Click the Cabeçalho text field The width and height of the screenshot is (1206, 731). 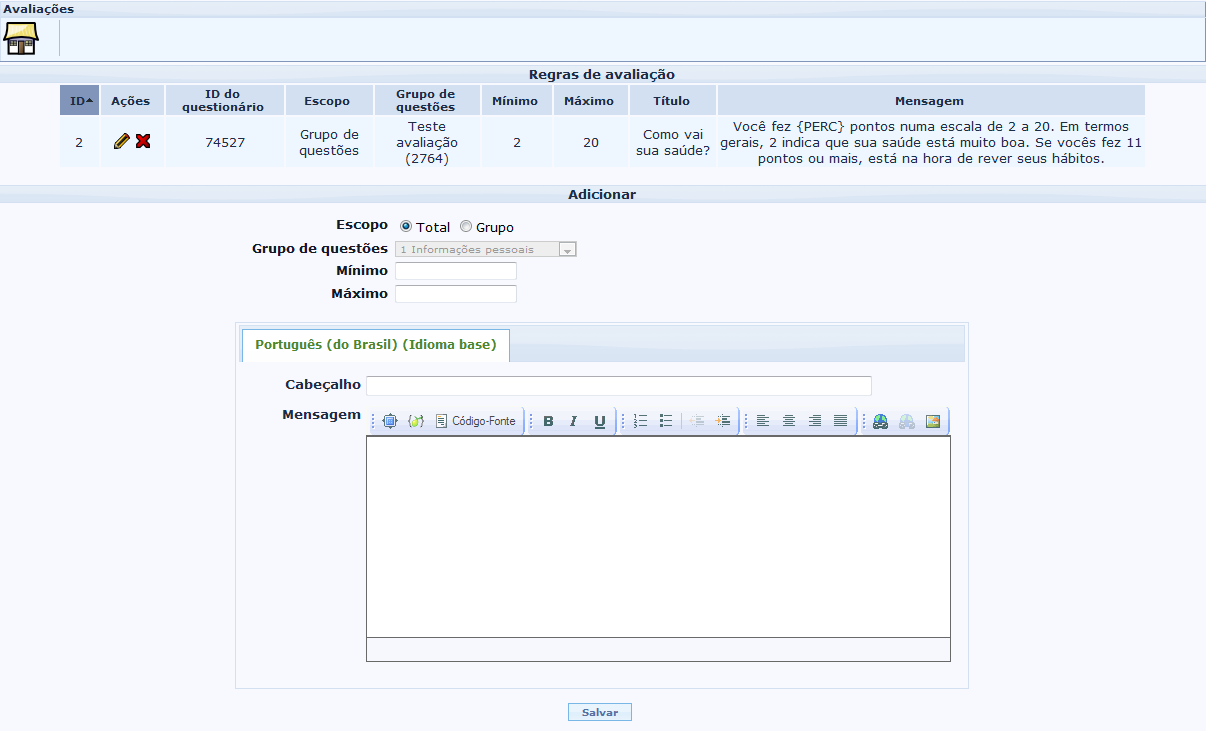(618, 386)
